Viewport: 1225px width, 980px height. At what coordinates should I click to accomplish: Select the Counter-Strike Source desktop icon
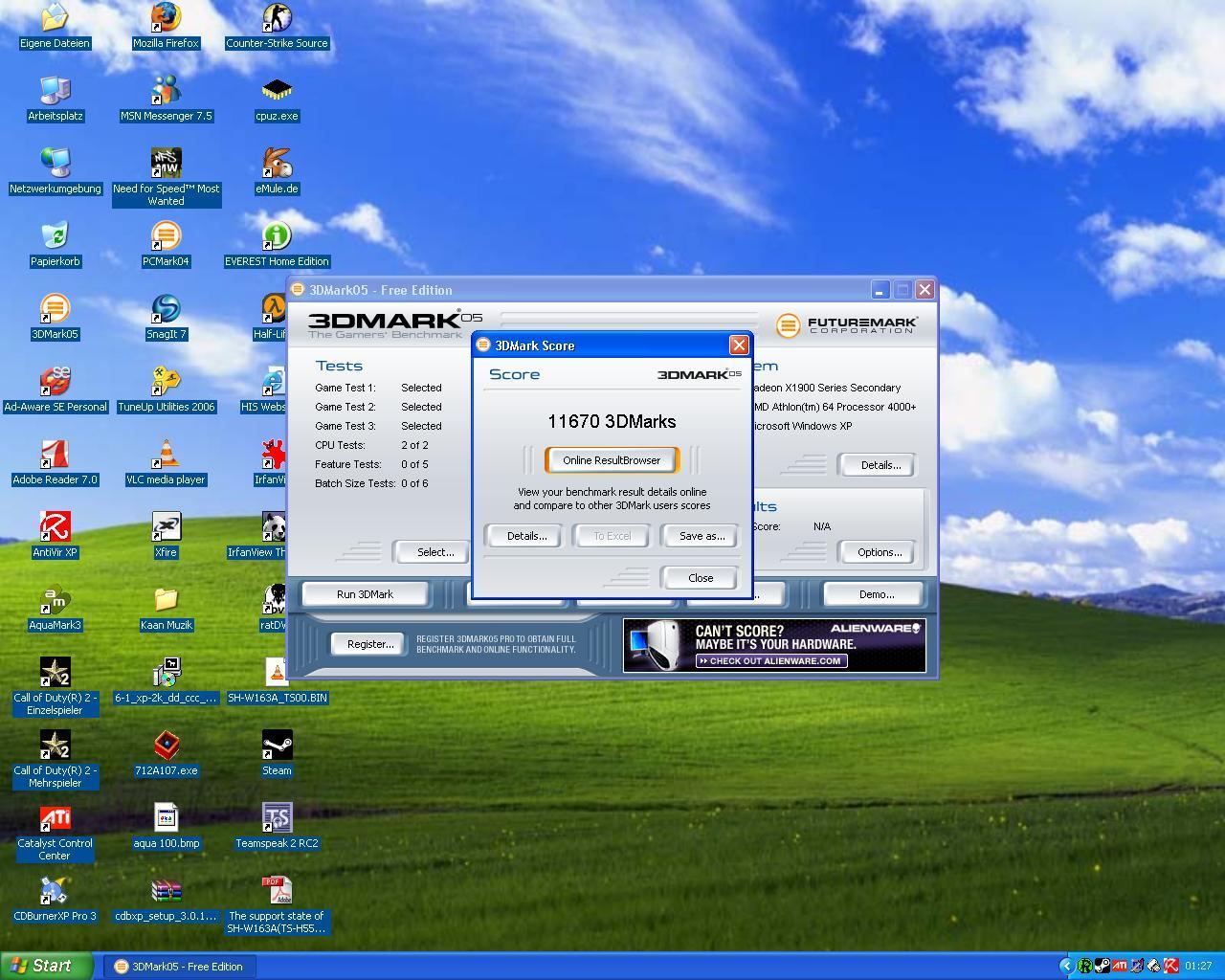(277, 17)
